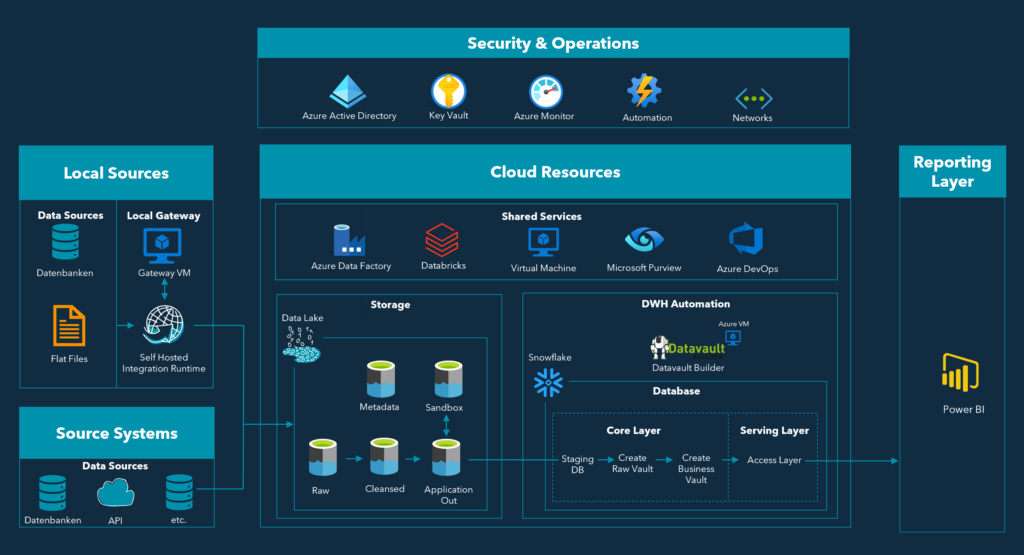The image size is (1024, 555).
Task: Select the API cloud icon
Action: [116, 493]
